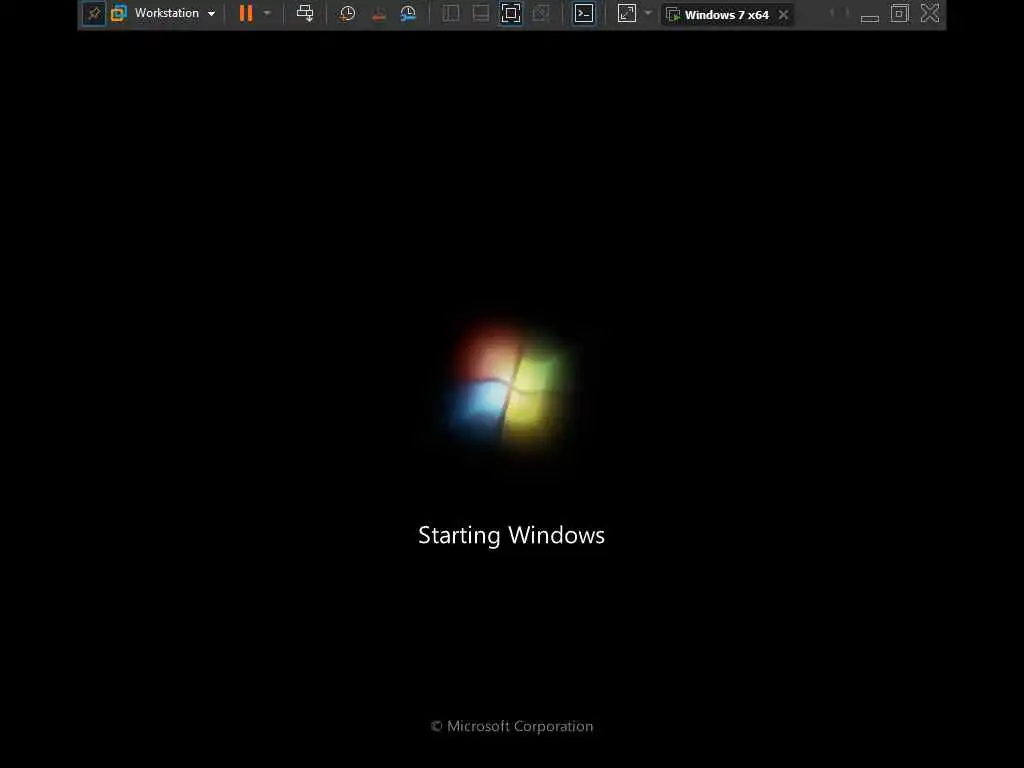Expand the power options dropdown arrow beside pause
Image resolution: width=1024 pixels, height=768 pixels.
tap(267, 13)
